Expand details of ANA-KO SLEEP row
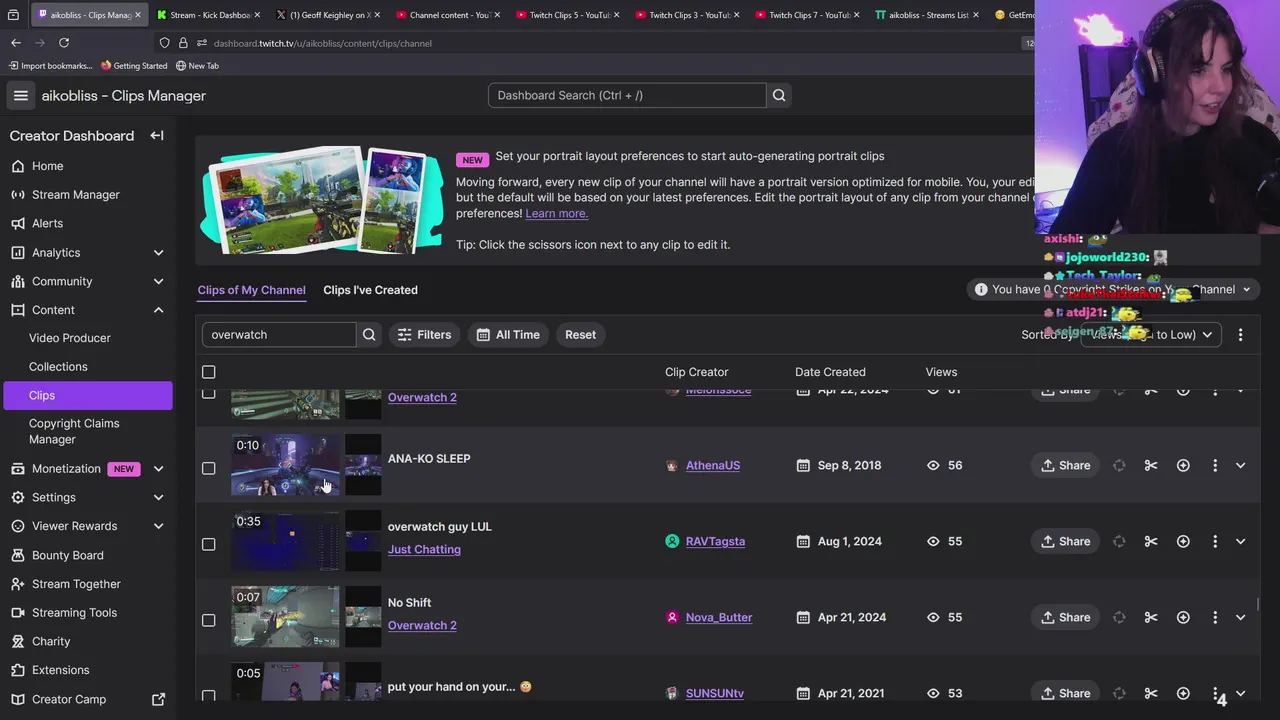 coord(1240,465)
